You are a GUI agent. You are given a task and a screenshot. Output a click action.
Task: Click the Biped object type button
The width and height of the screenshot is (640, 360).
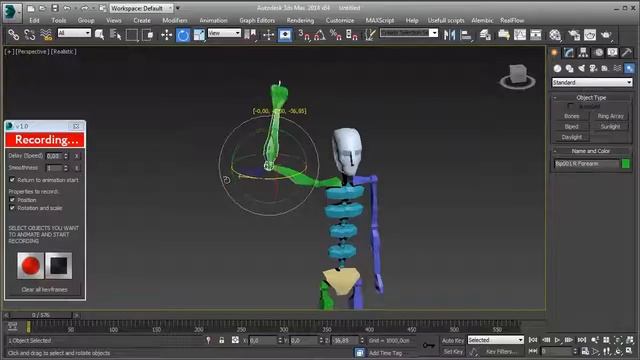point(571,127)
